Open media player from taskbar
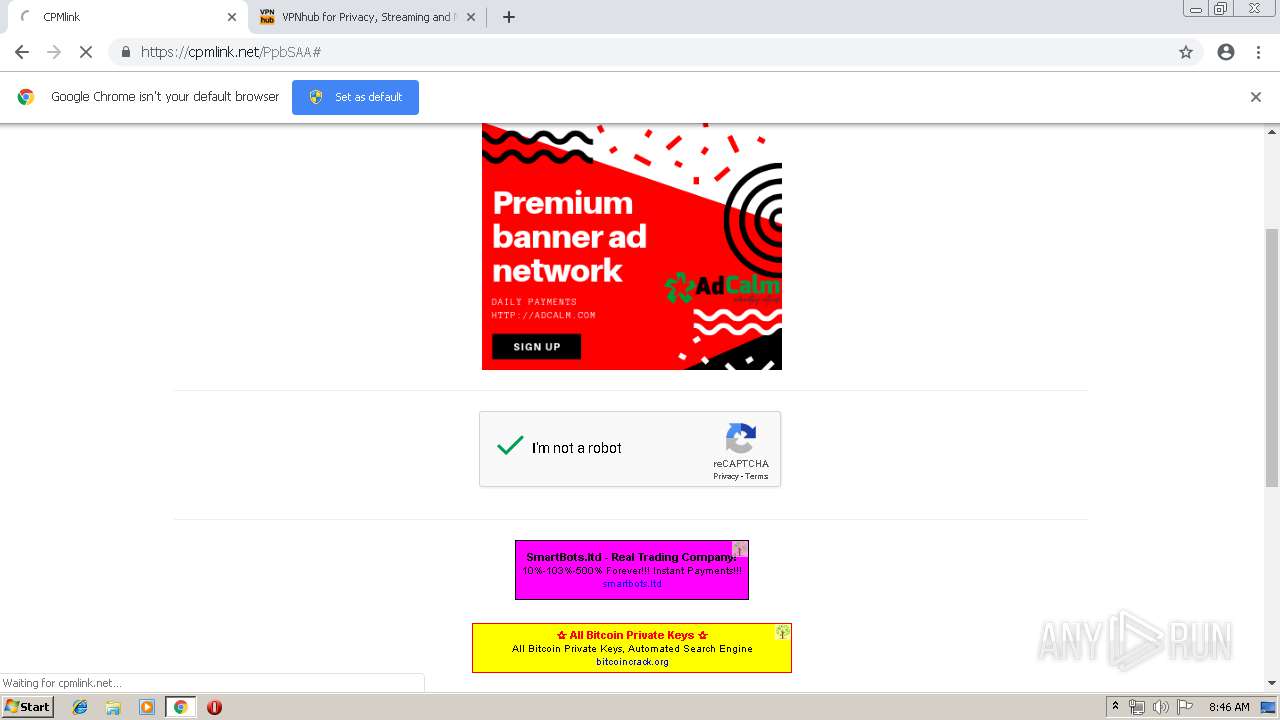Image resolution: width=1280 pixels, height=720 pixels. coord(147,707)
